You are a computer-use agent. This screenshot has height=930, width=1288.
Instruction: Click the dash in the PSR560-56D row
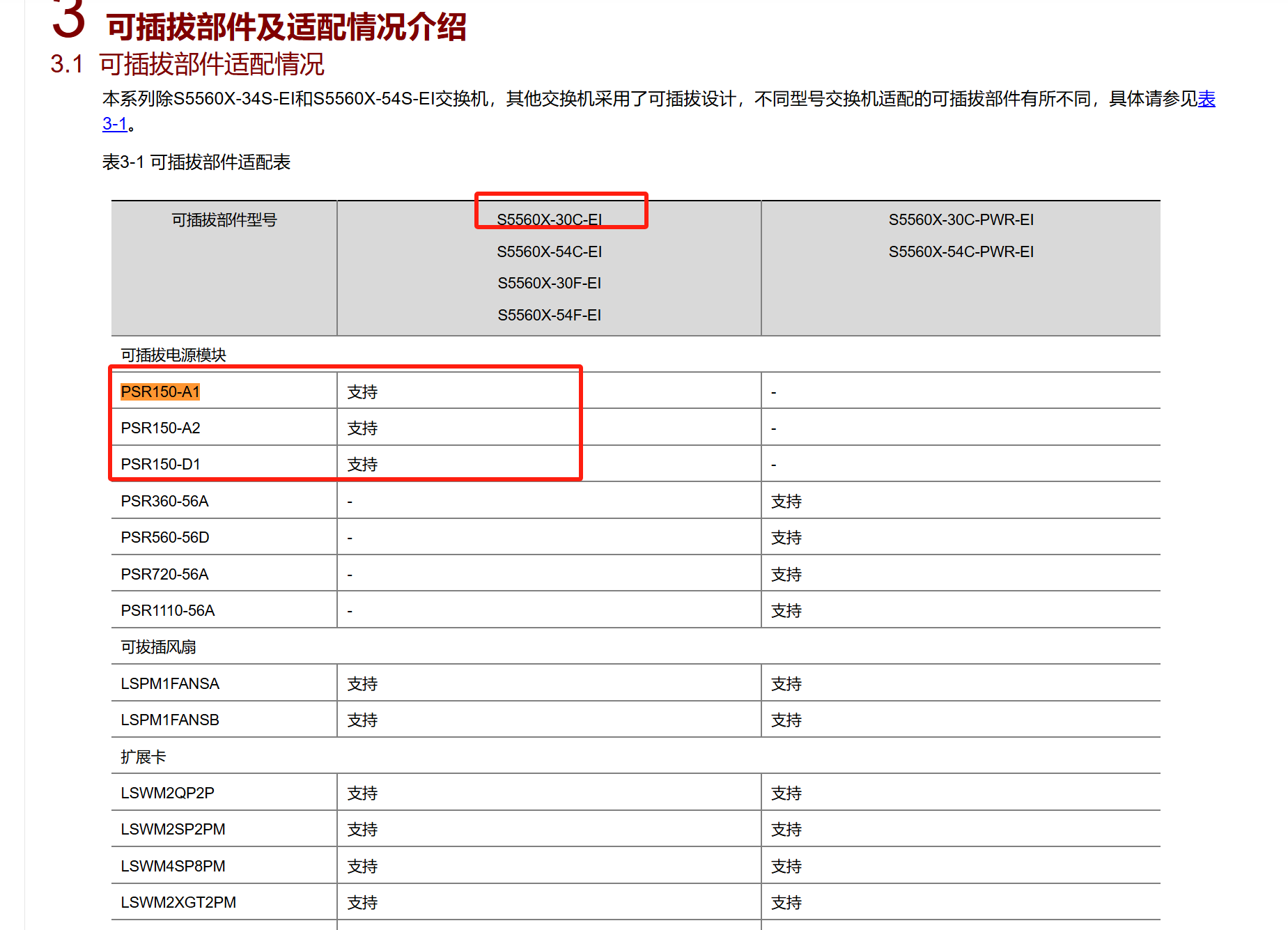coord(350,538)
